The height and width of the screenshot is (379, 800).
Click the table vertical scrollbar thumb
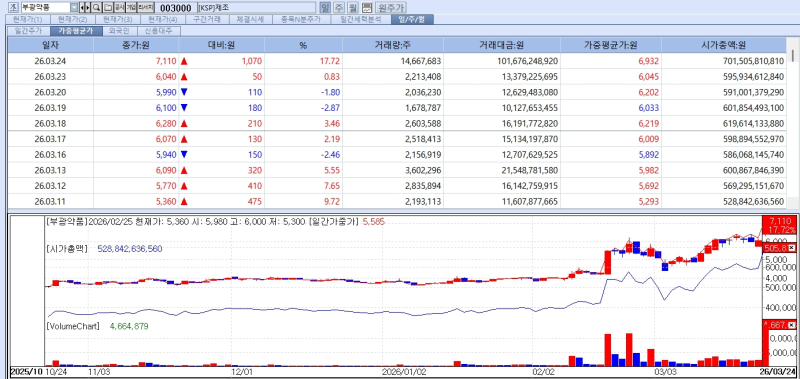[x=793, y=55]
